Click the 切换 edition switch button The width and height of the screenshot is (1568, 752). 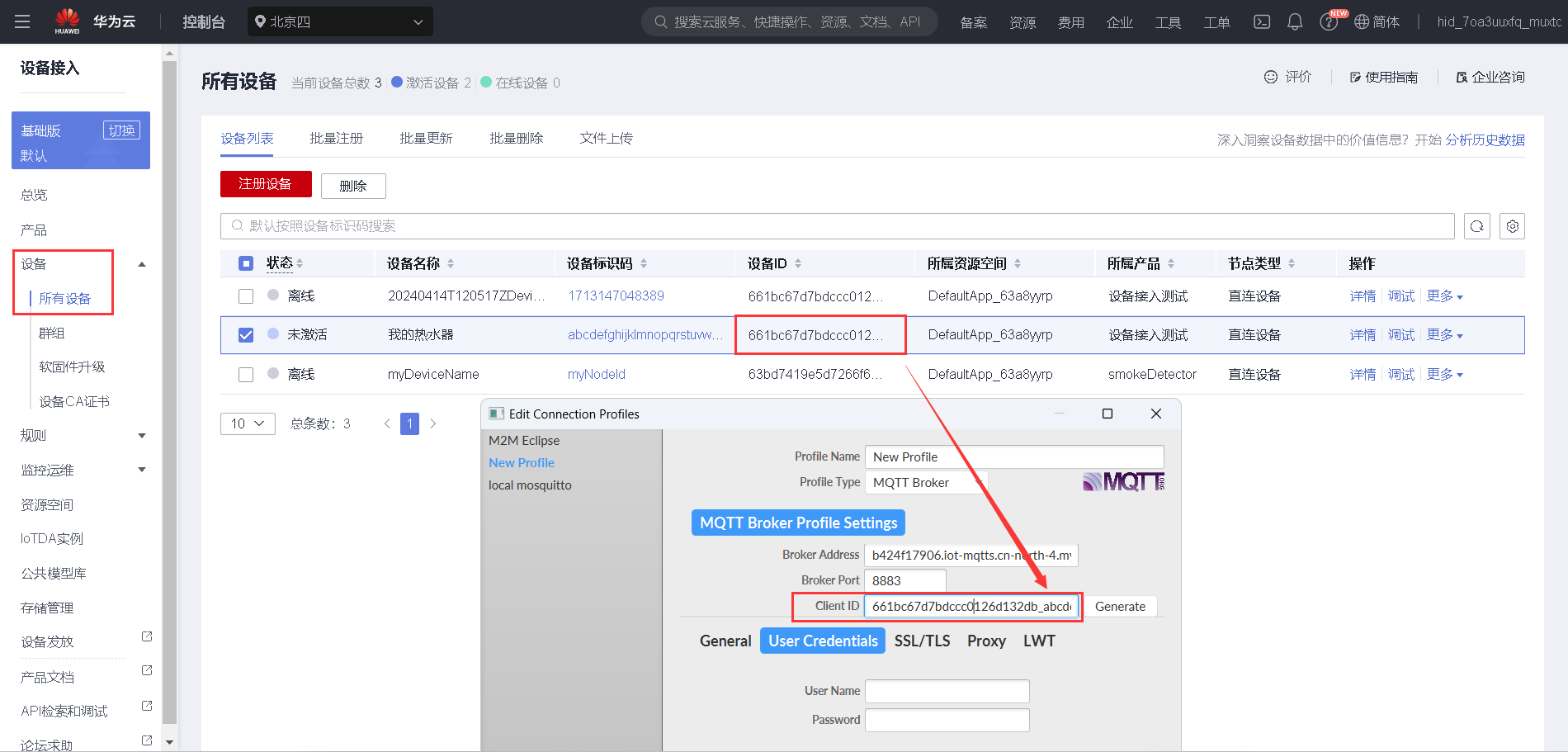pos(121,130)
